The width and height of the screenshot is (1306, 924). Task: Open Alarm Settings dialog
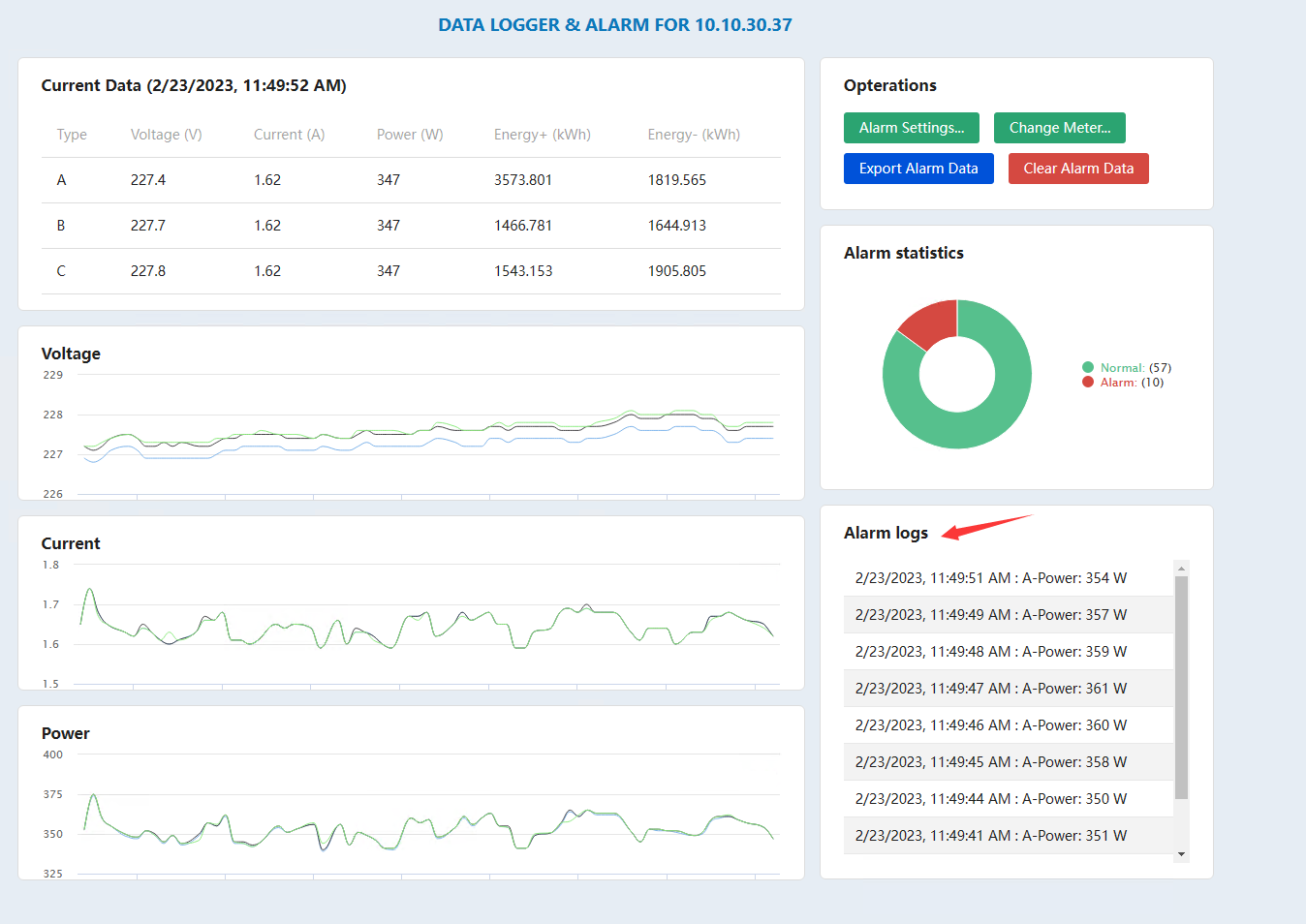[911, 128]
